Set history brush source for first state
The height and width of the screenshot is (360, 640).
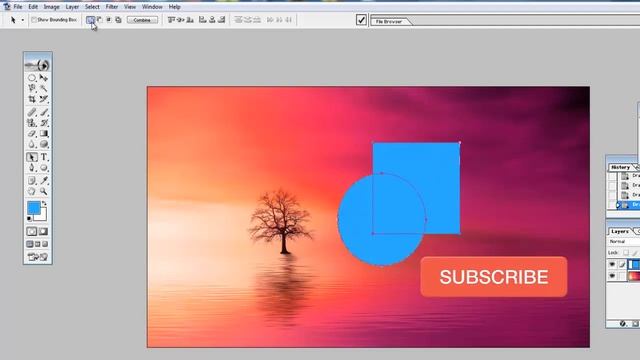612,176
